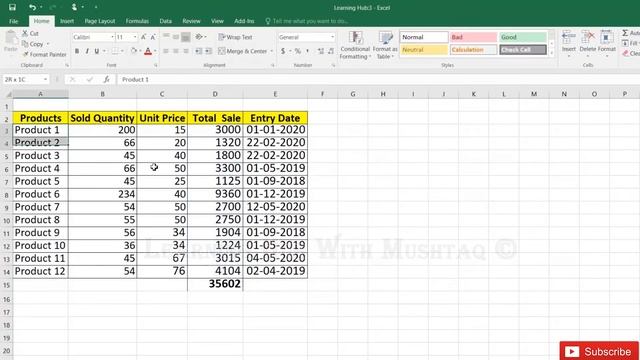The height and width of the screenshot is (360, 640).
Task: Increase the cell indent
Action: tap(208, 51)
